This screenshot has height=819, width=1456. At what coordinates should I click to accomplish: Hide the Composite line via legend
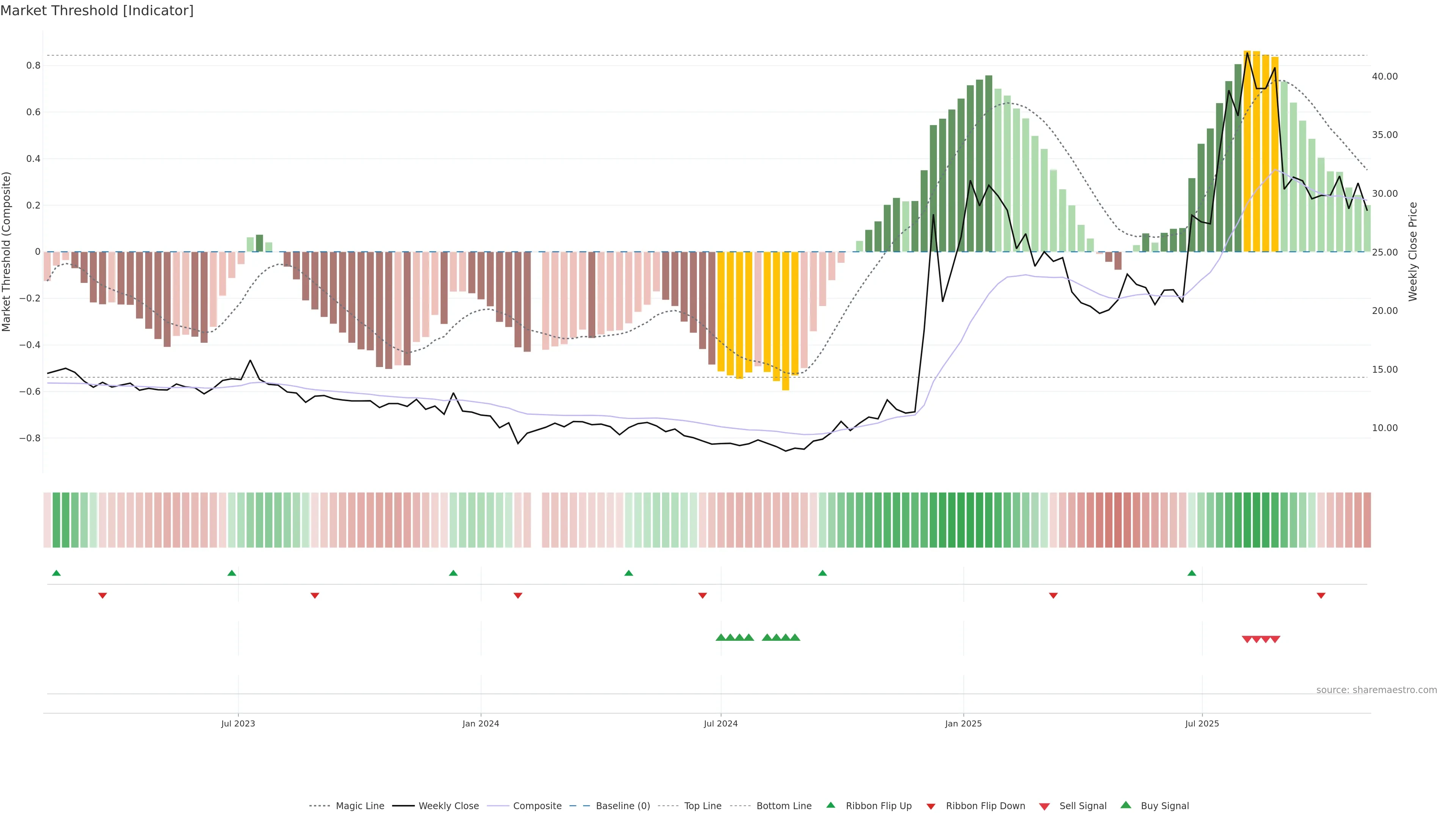(x=537, y=806)
